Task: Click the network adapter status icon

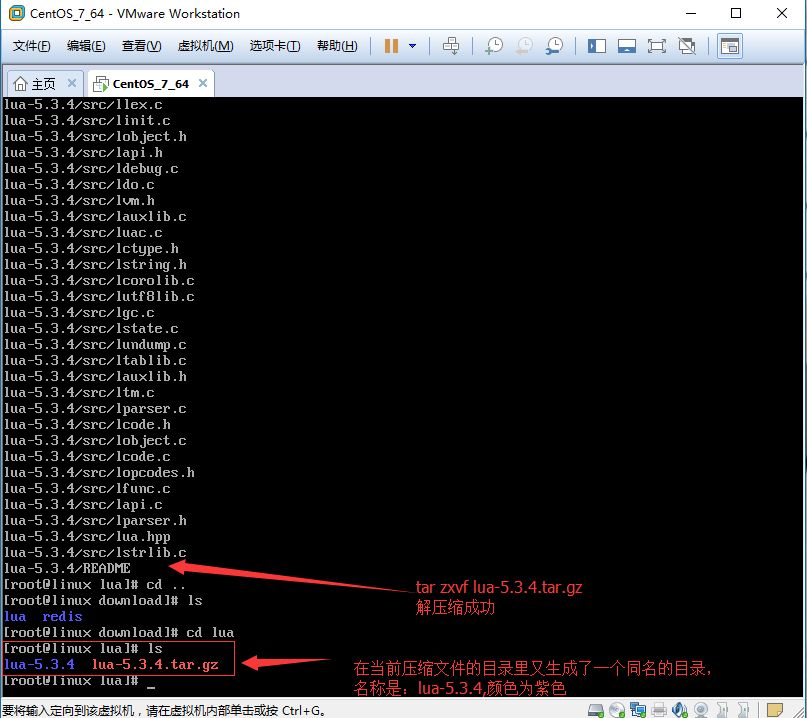Action: 638,710
